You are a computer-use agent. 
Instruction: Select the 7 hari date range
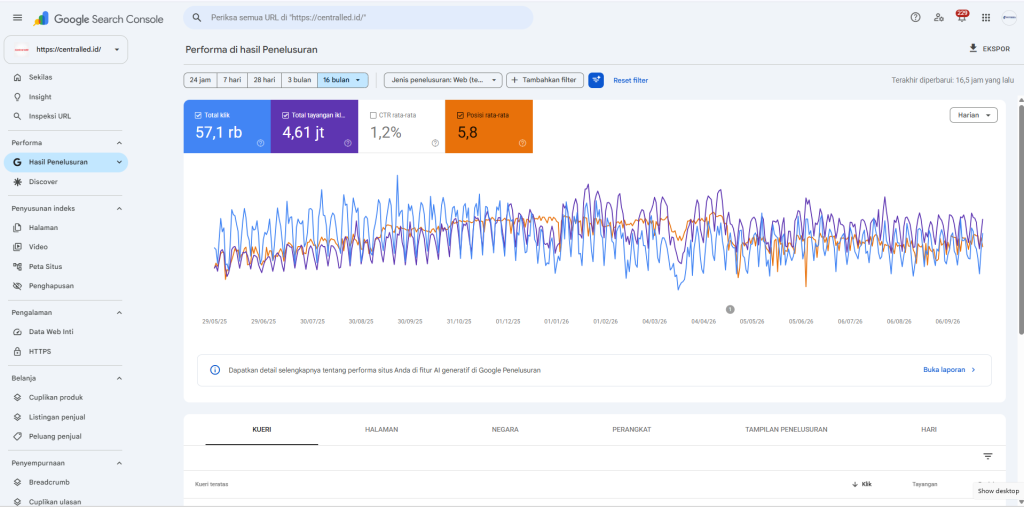(x=232, y=80)
